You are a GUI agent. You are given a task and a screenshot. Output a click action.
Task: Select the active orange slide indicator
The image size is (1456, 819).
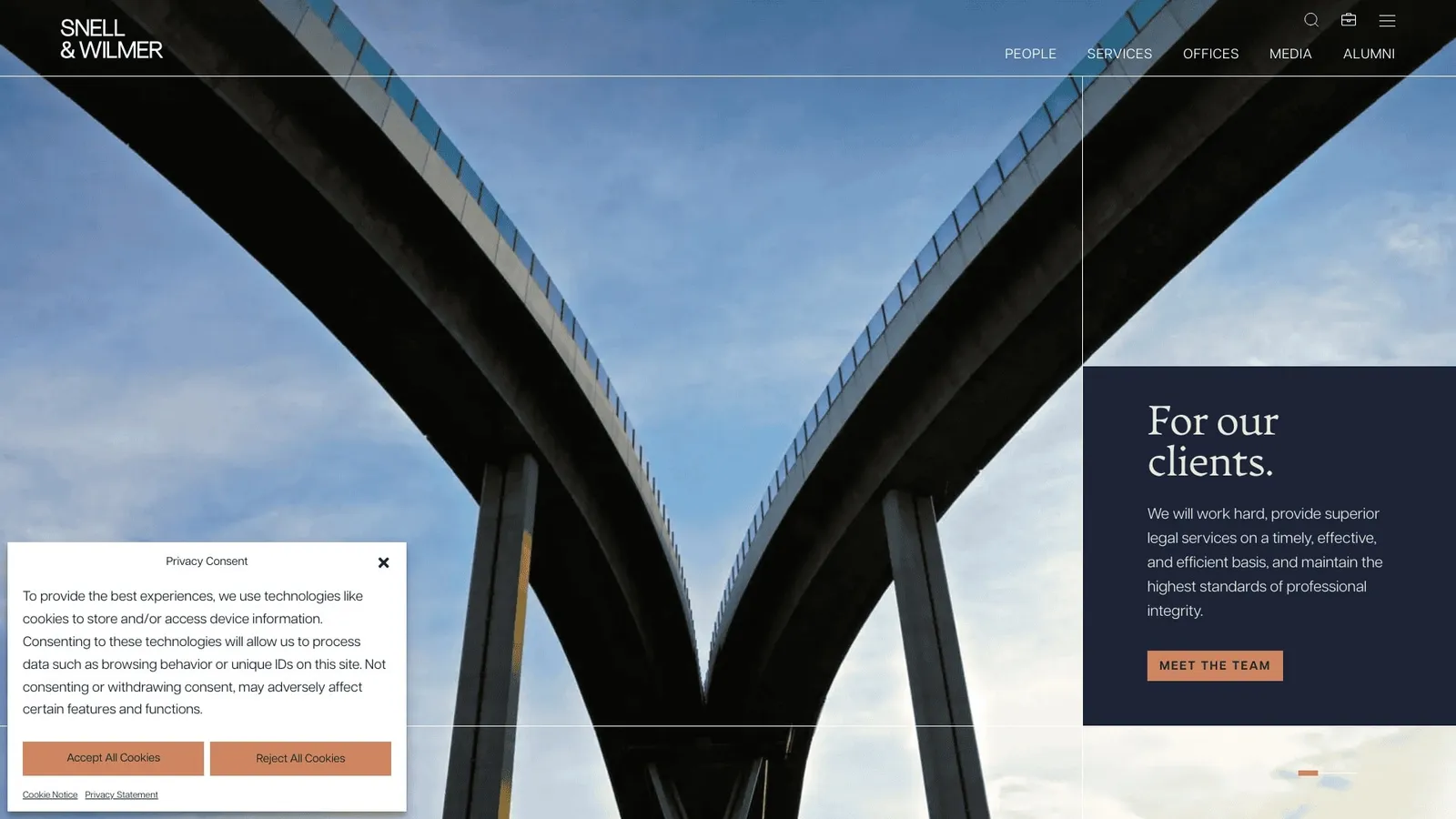[x=1308, y=773]
